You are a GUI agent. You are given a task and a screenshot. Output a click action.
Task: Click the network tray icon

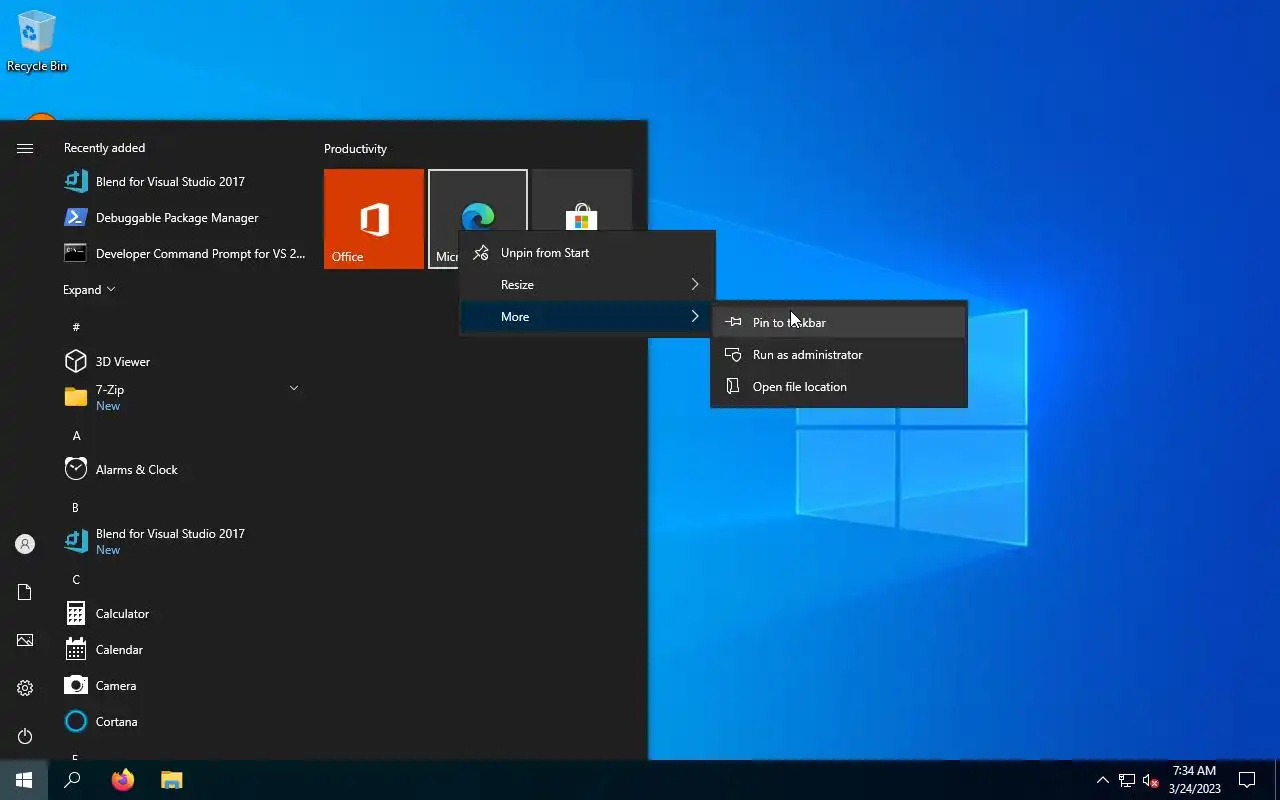pyautogui.click(x=1127, y=780)
